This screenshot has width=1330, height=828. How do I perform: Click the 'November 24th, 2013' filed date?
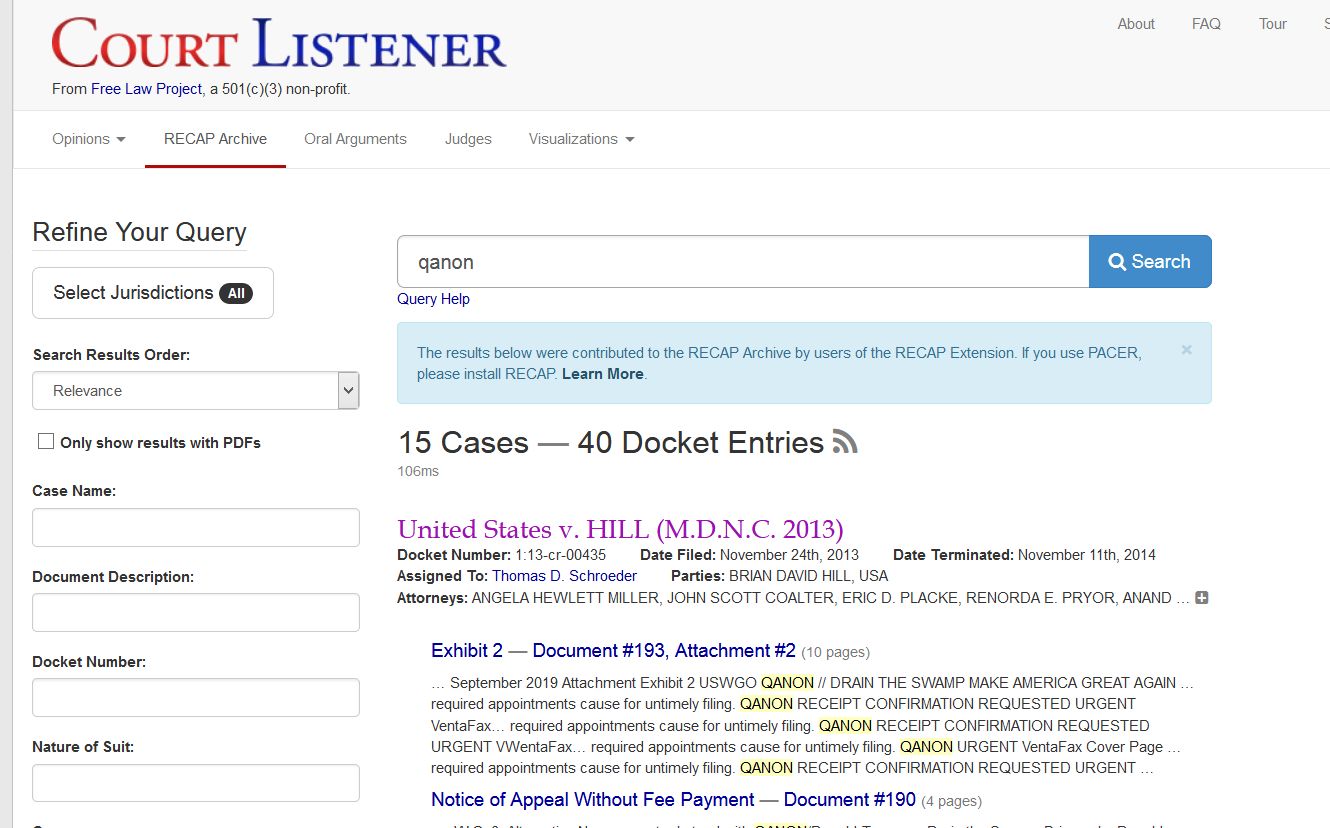click(789, 555)
